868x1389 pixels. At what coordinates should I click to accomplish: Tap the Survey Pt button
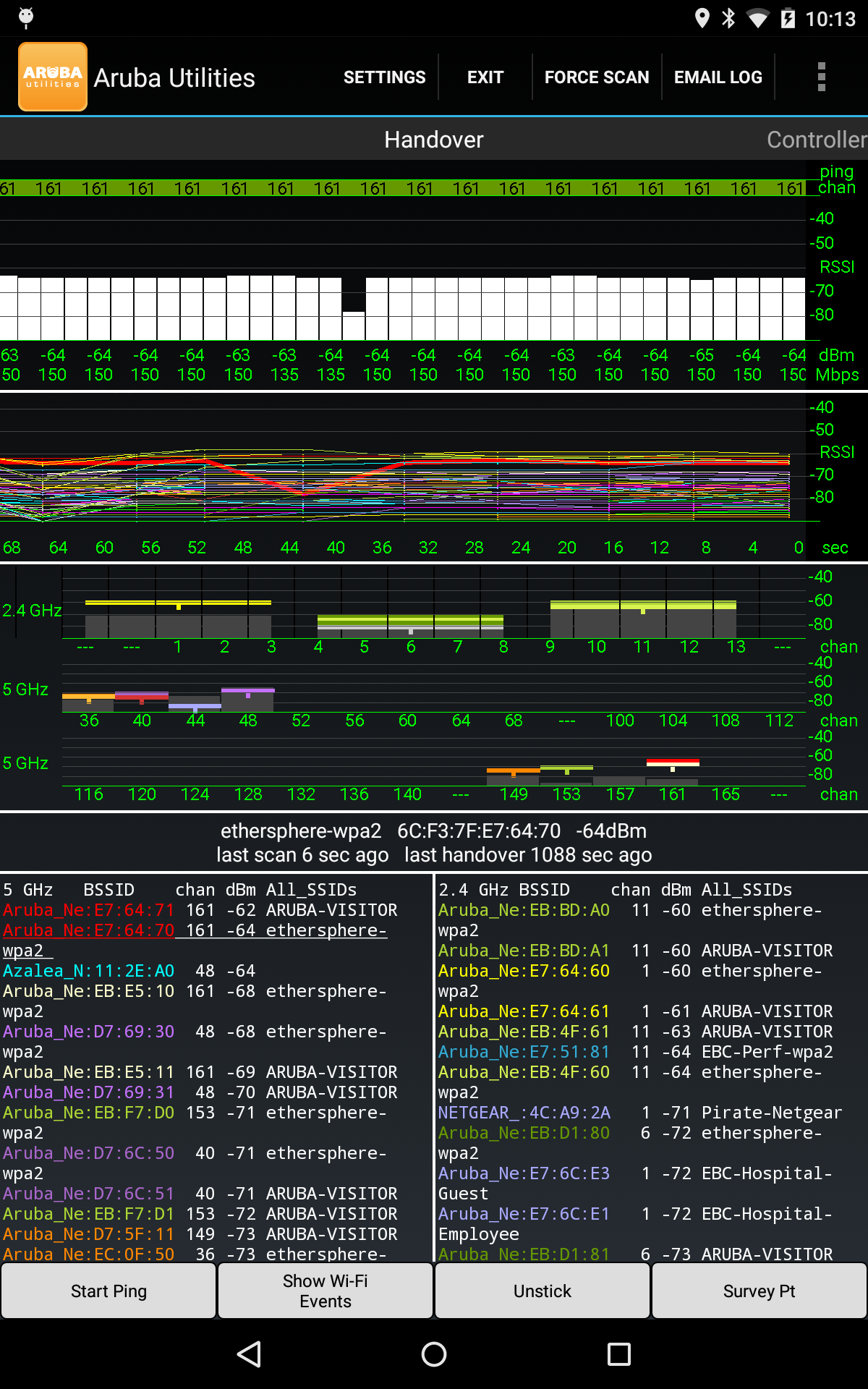759,1291
